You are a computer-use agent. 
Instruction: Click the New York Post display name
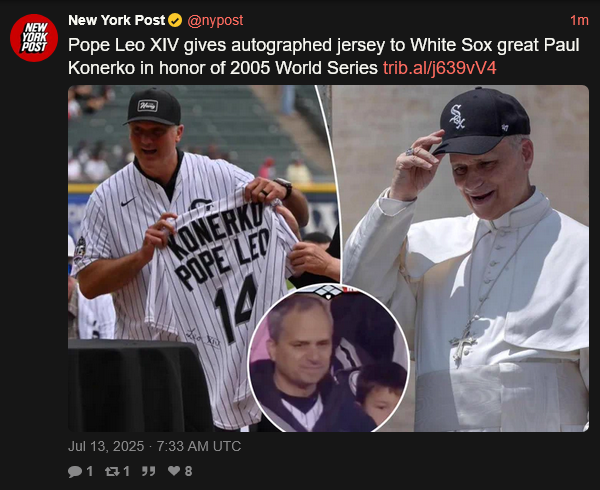pos(116,20)
